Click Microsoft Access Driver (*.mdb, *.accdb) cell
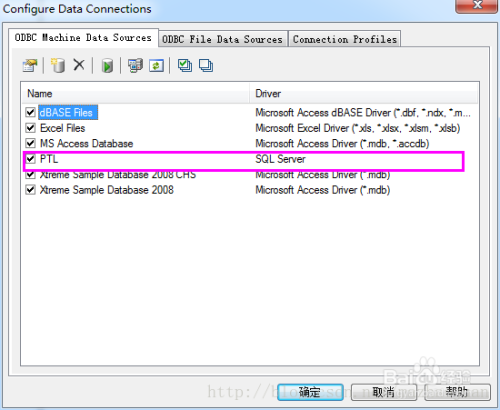 [342, 143]
